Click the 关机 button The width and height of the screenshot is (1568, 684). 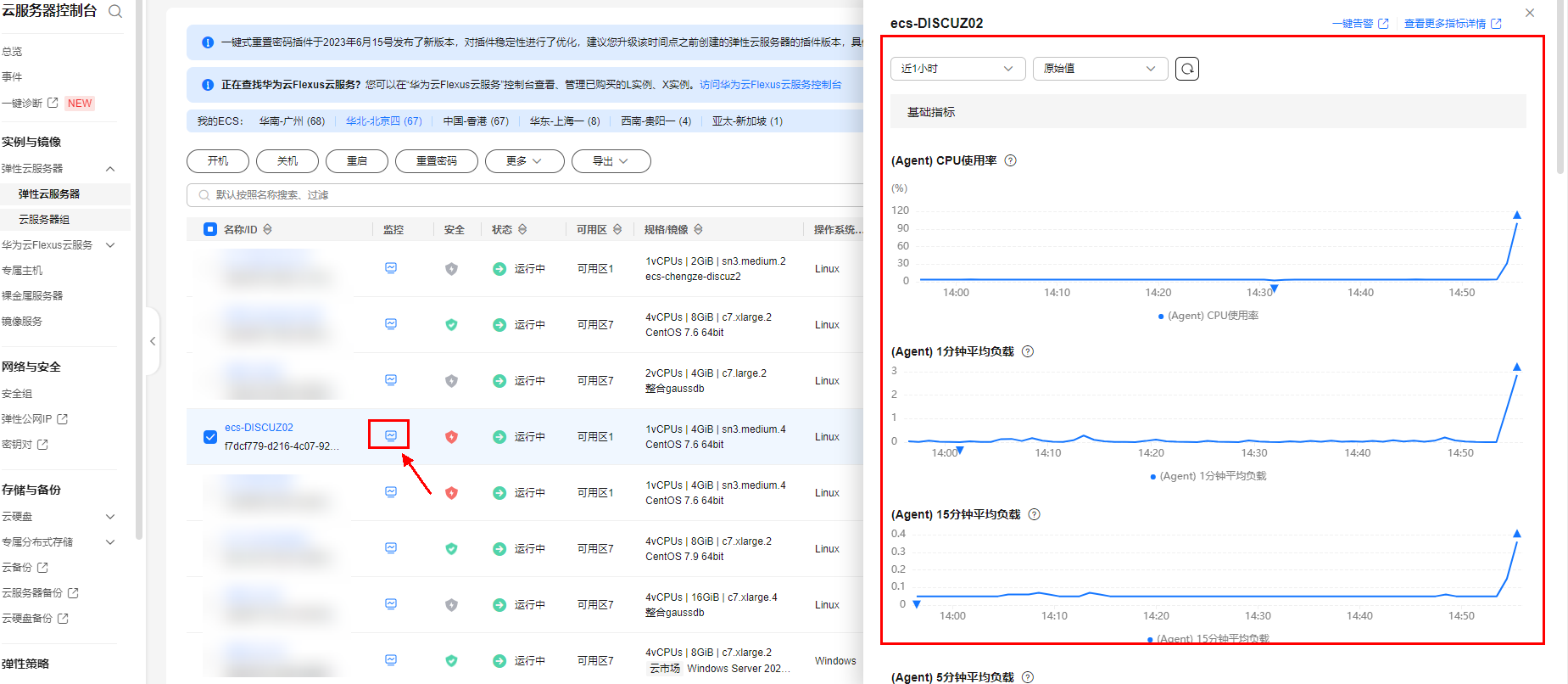pyautogui.click(x=287, y=161)
